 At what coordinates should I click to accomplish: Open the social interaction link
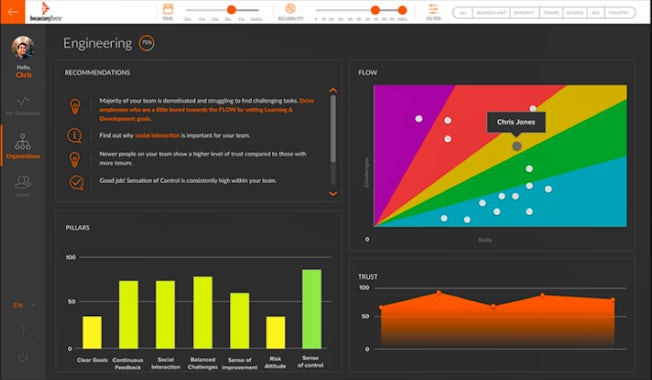pyautogui.click(x=158, y=136)
